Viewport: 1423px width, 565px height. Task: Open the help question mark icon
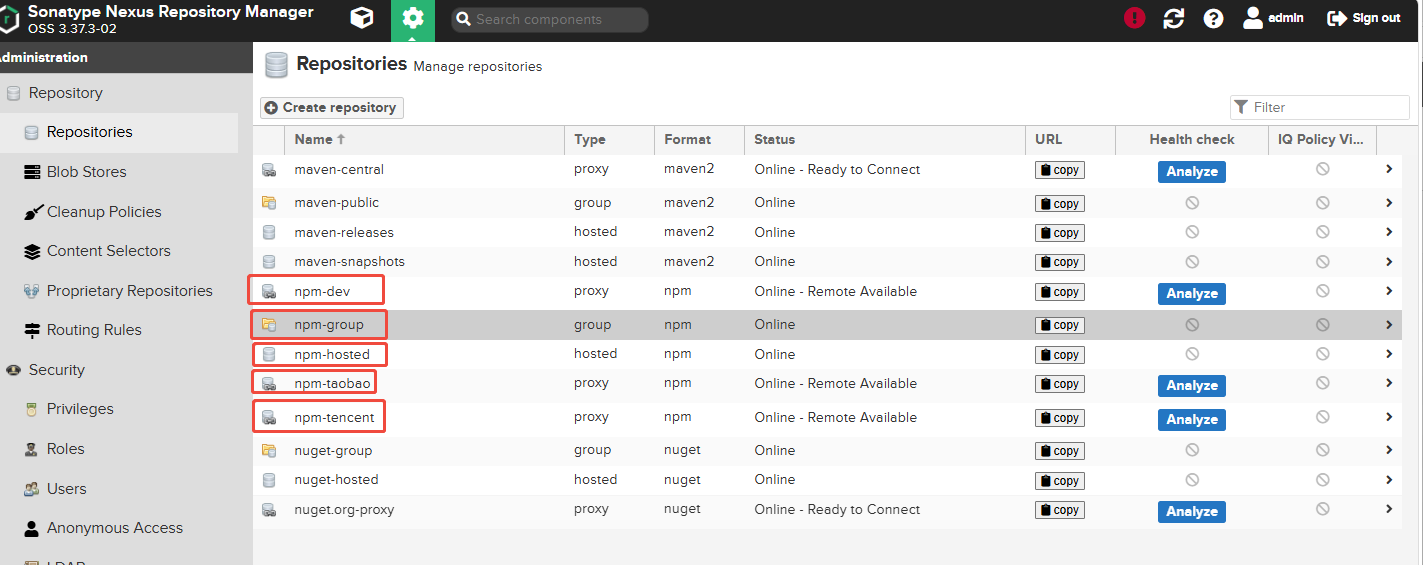click(1214, 18)
